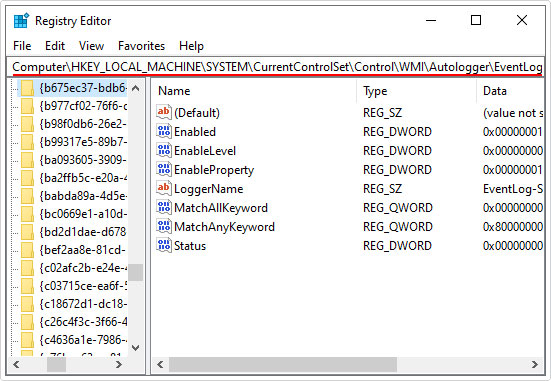
Task: Click folder icon of {c03715ce-ea6f key
Action: click(x=27, y=286)
